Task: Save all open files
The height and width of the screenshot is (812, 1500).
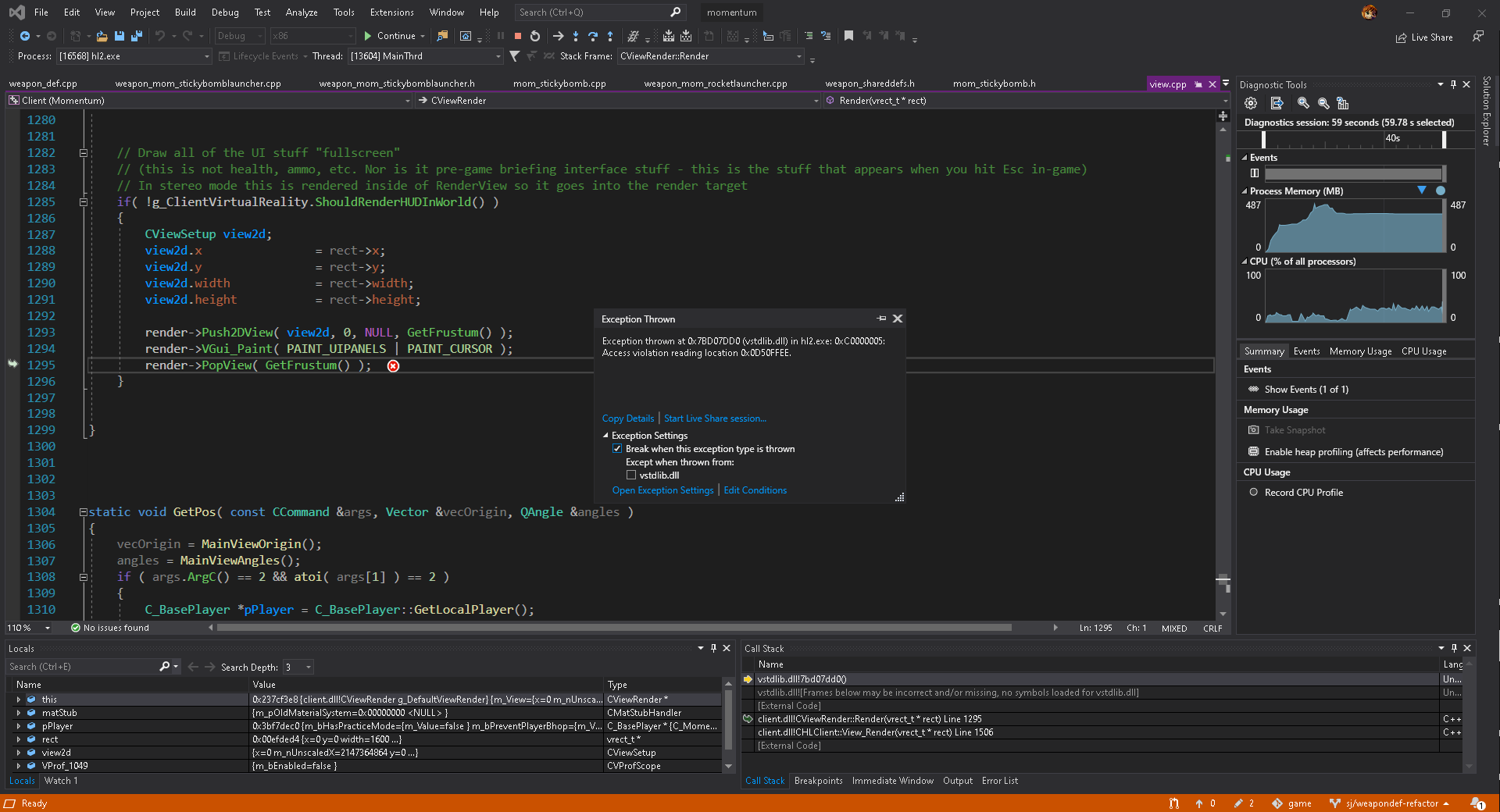Action: pyautogui.click(x=137, y=36)
